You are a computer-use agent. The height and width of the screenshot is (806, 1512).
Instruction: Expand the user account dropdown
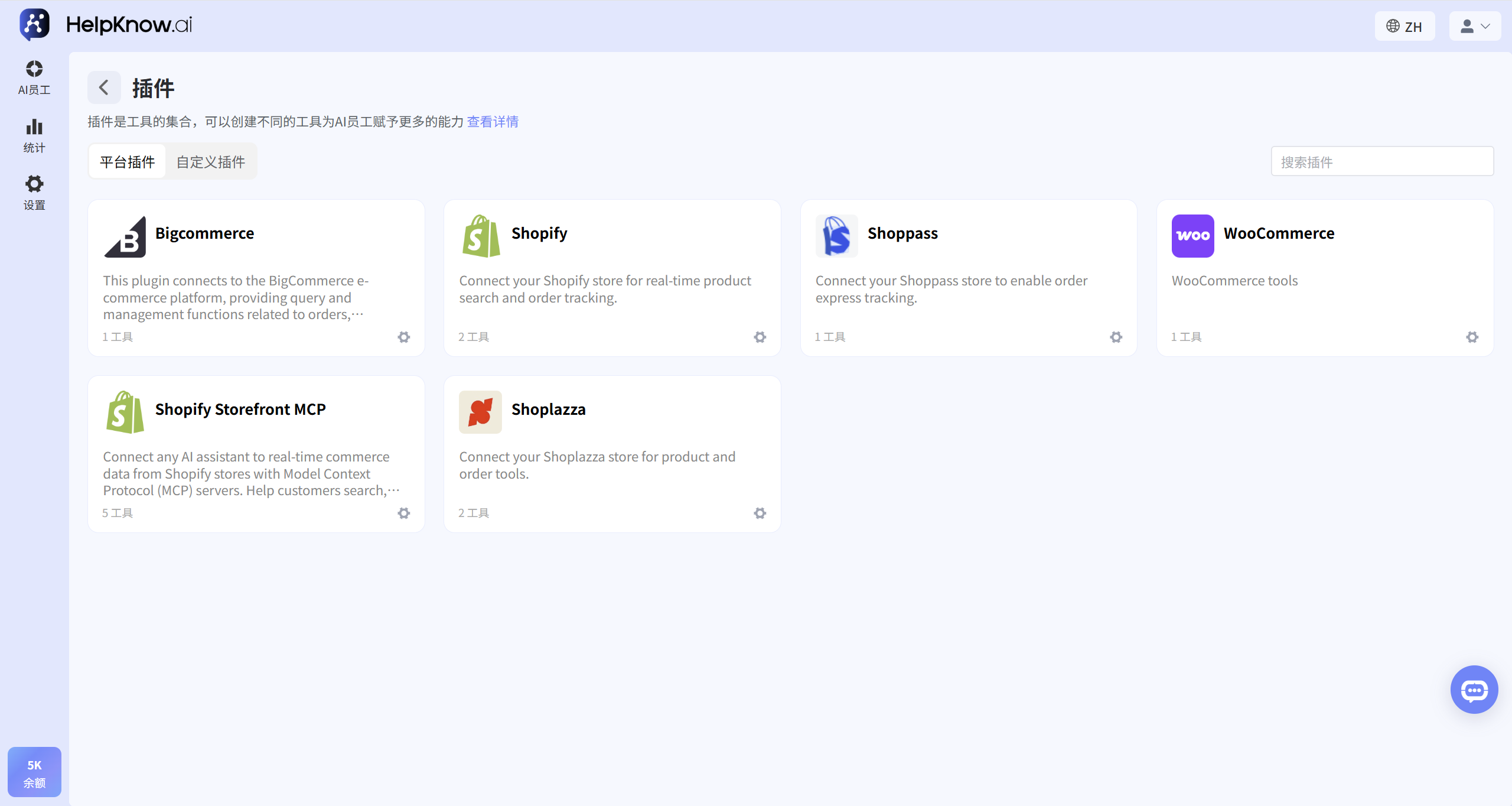point(1475,26)
